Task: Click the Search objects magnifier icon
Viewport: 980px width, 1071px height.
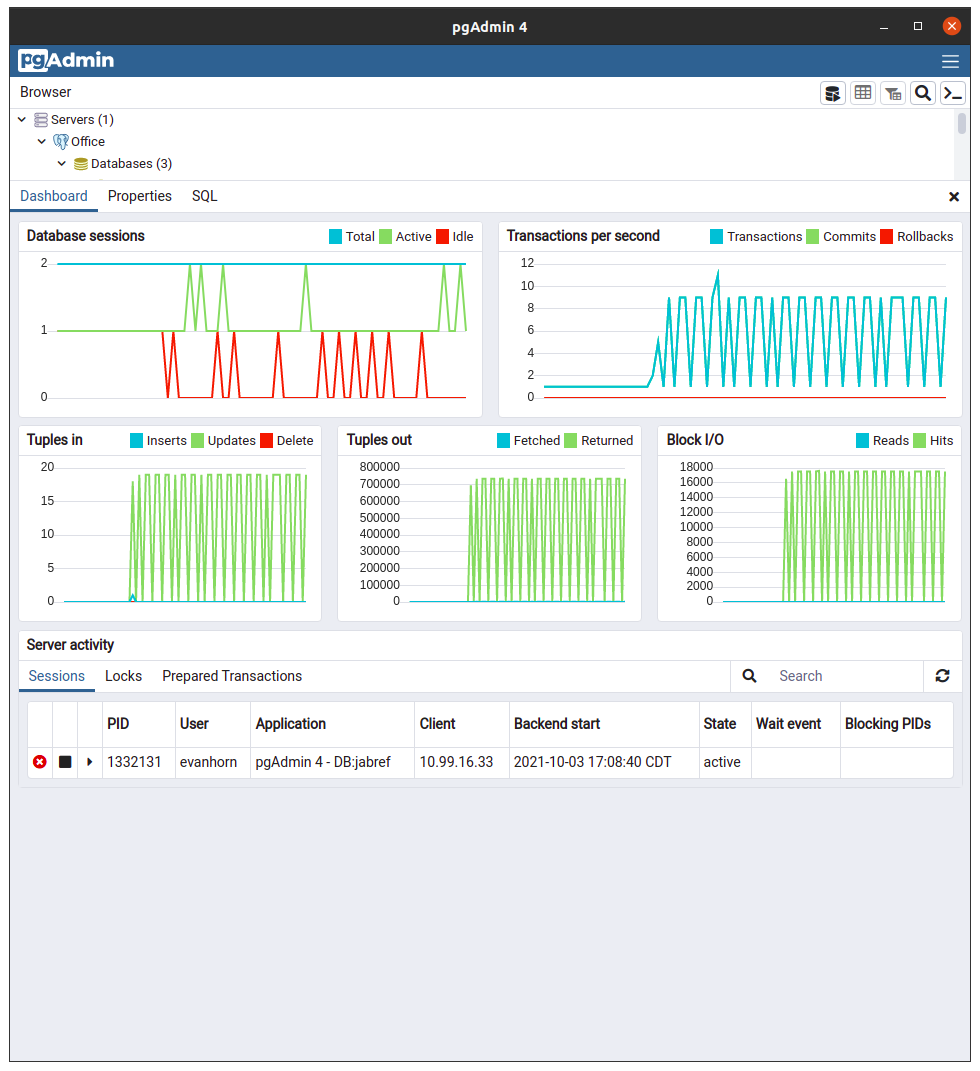Action: tap(923, 92)
